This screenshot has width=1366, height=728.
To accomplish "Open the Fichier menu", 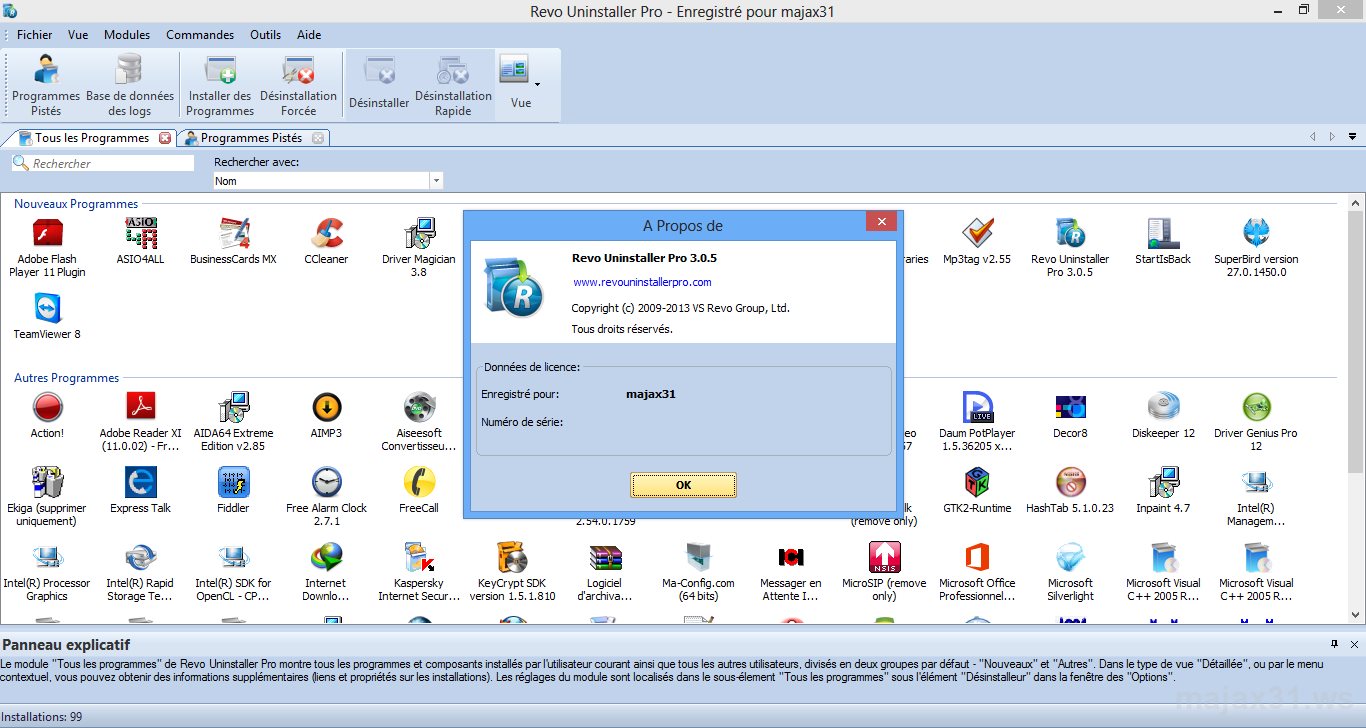I will (35, 35).
